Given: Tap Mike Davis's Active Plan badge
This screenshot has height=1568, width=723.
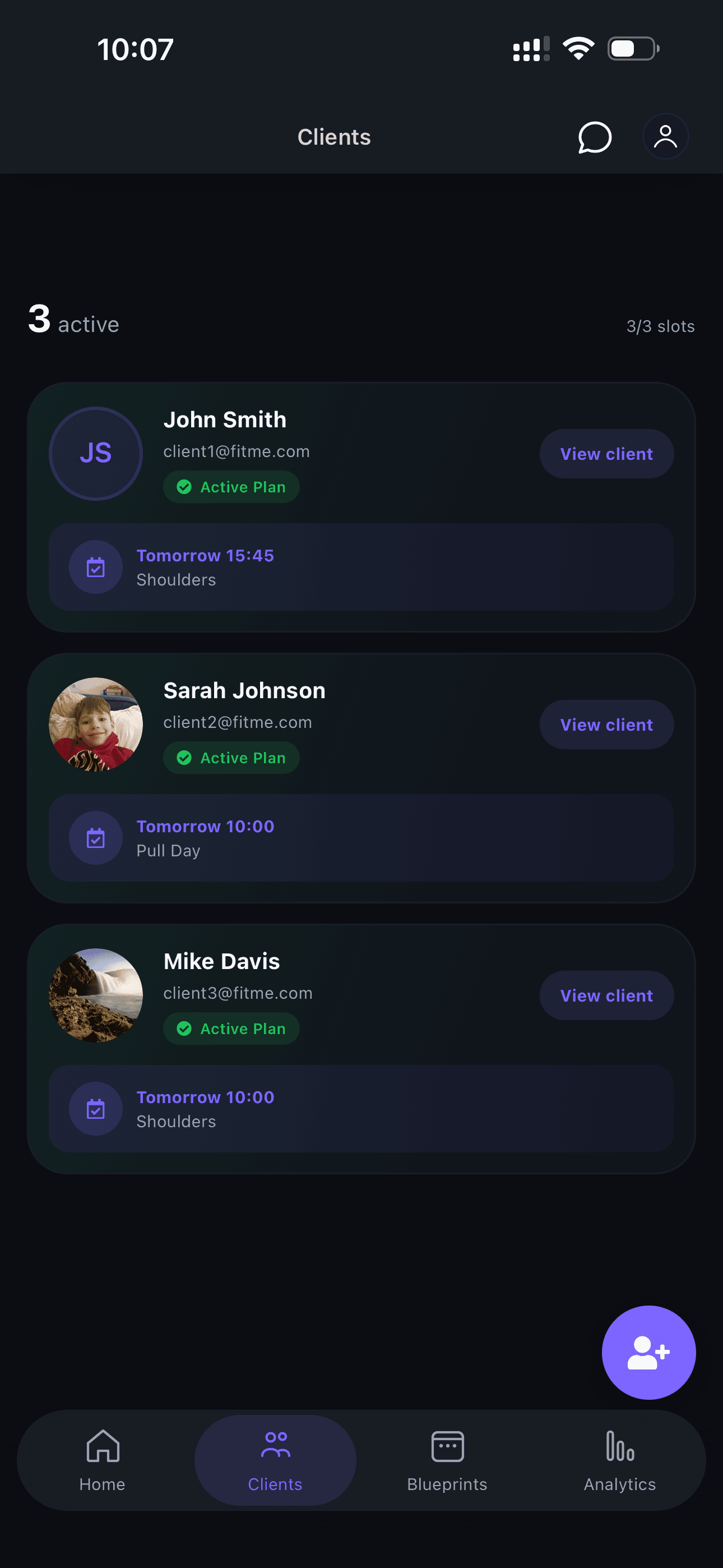Looking at the screenshot, I should [x=231, y=1029].
